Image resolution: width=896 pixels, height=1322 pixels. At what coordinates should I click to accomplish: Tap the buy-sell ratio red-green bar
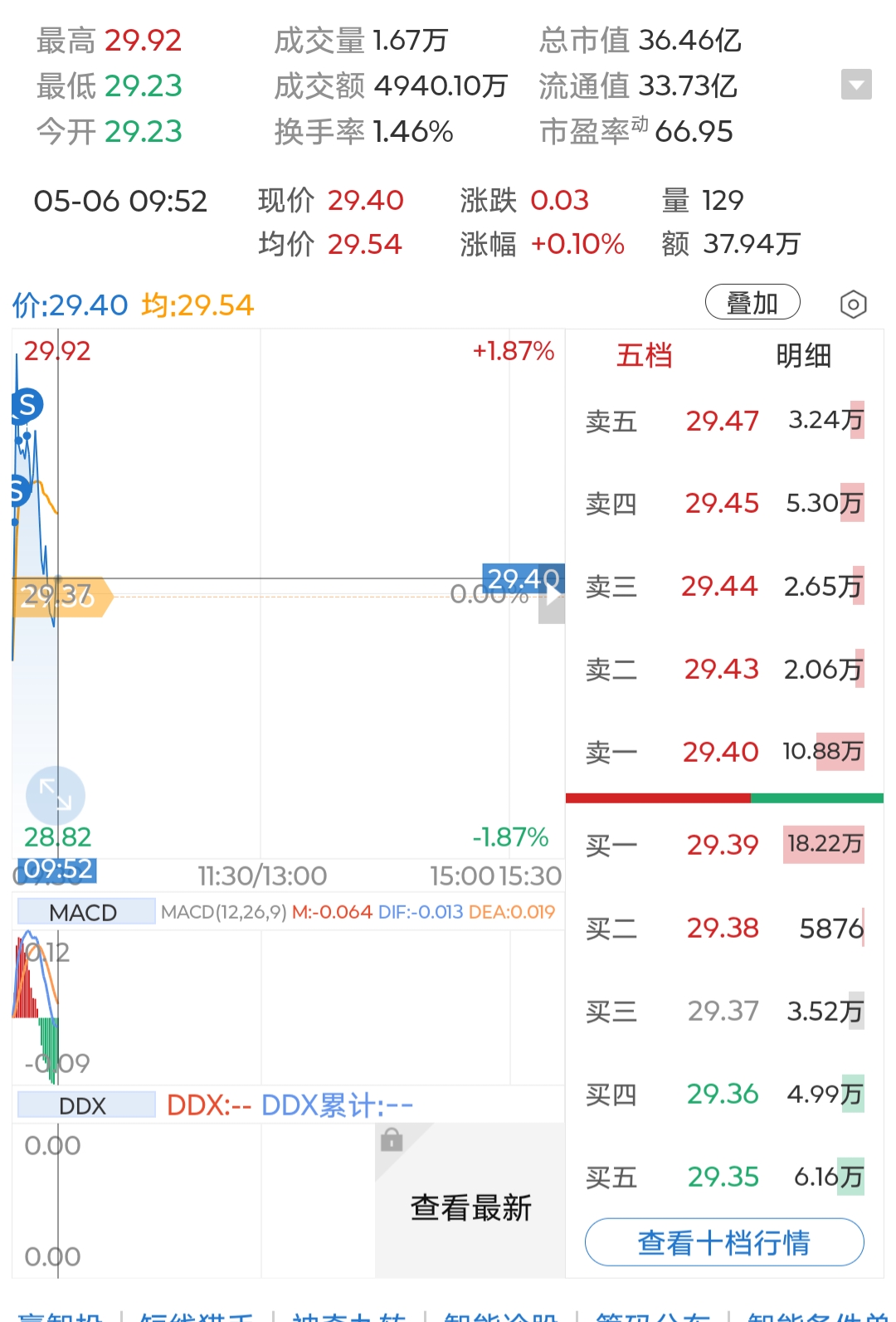pyautogui.click(x=724, y=798)
